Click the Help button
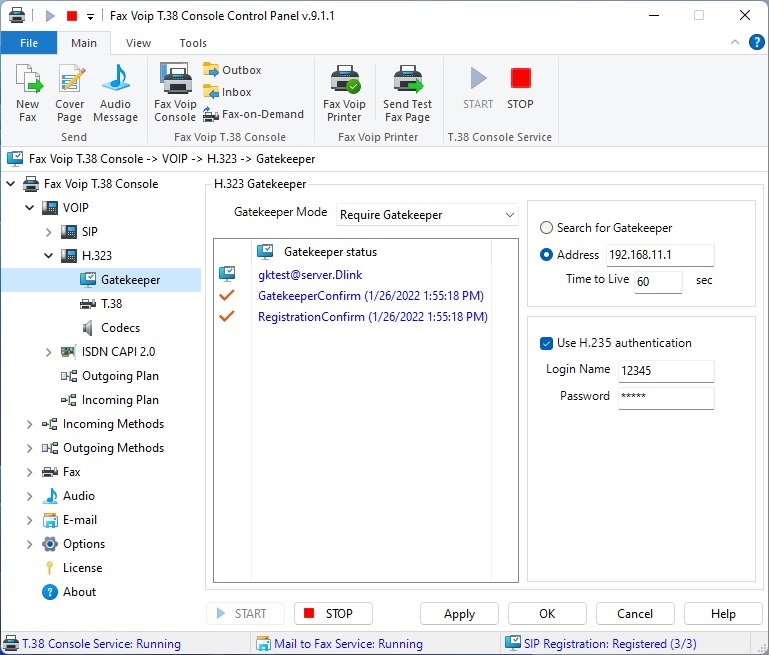This screenshot has width=769, height=655. [723, 613]
